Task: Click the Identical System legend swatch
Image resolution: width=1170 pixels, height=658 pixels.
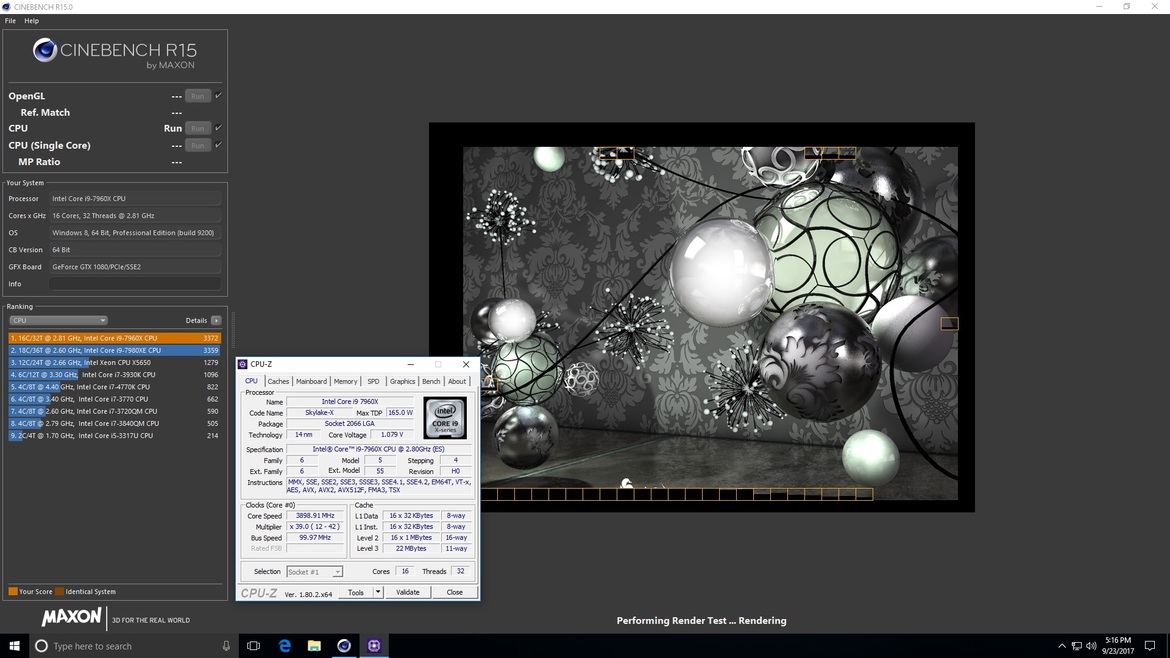Action: 60,592
